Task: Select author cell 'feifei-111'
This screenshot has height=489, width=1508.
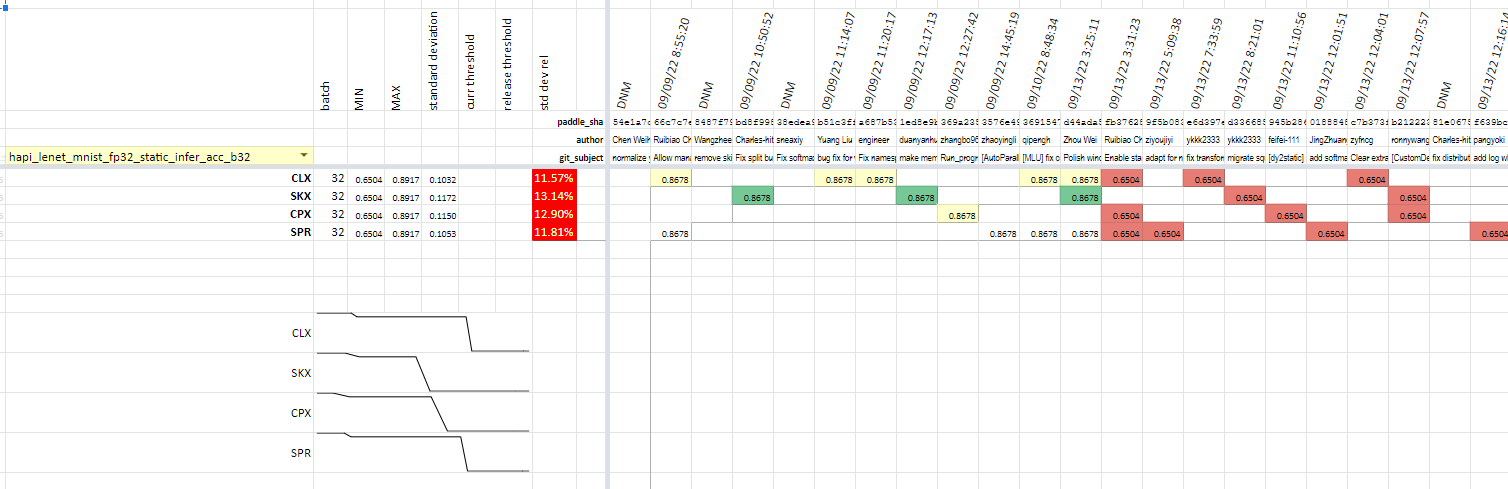Action: click(x=1287, y=140)
